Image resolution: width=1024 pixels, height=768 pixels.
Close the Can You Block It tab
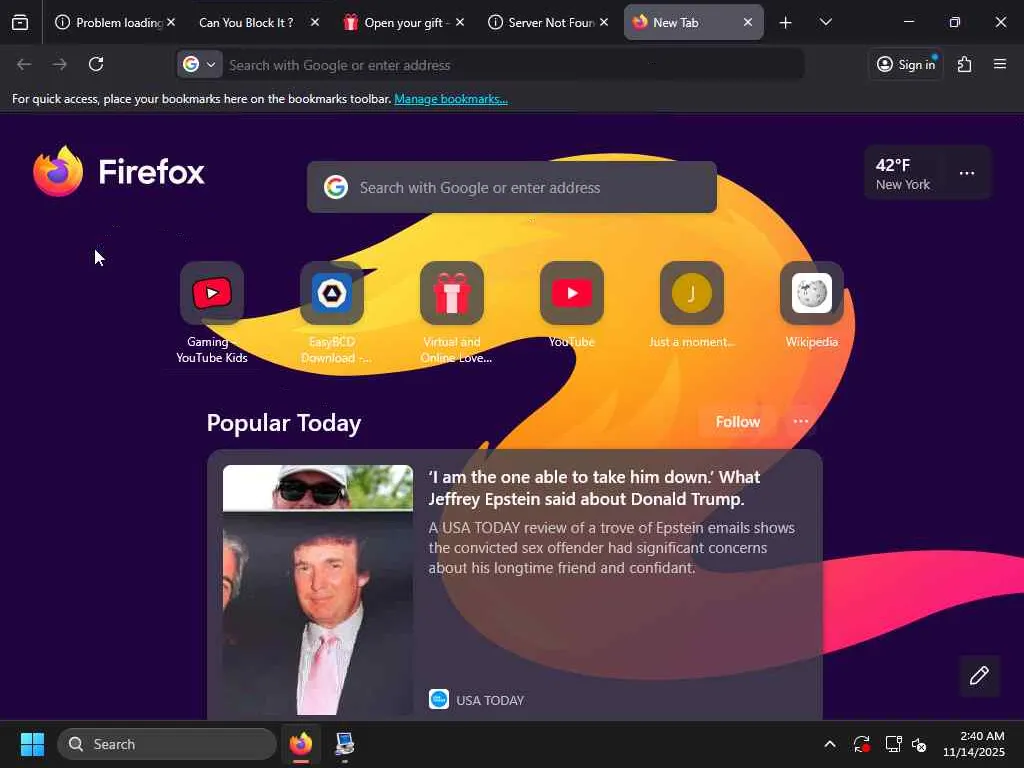tap(315, 23)
